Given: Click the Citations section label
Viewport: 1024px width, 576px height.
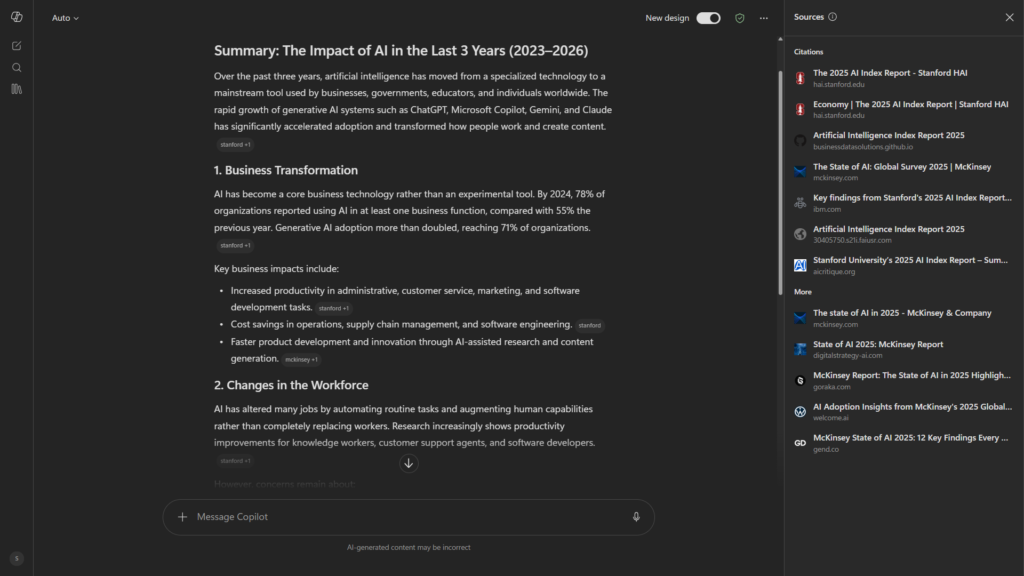Looking at the screenshot, I should [x=808, y=52].
